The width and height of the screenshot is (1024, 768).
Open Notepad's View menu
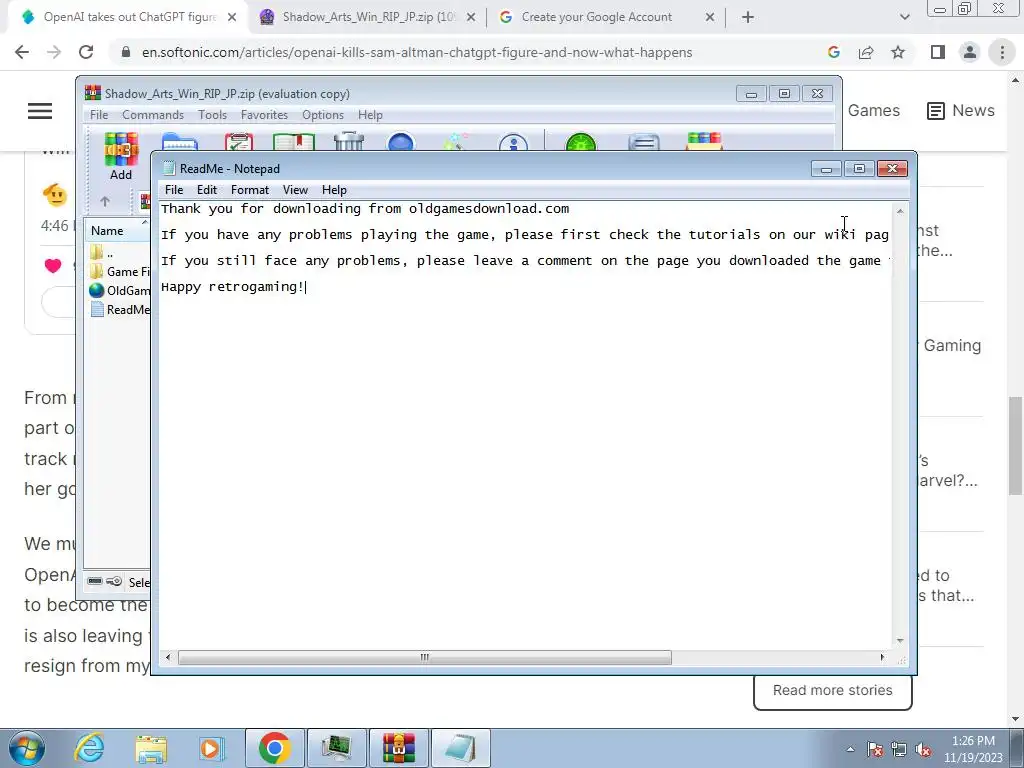tap(295, 190)
